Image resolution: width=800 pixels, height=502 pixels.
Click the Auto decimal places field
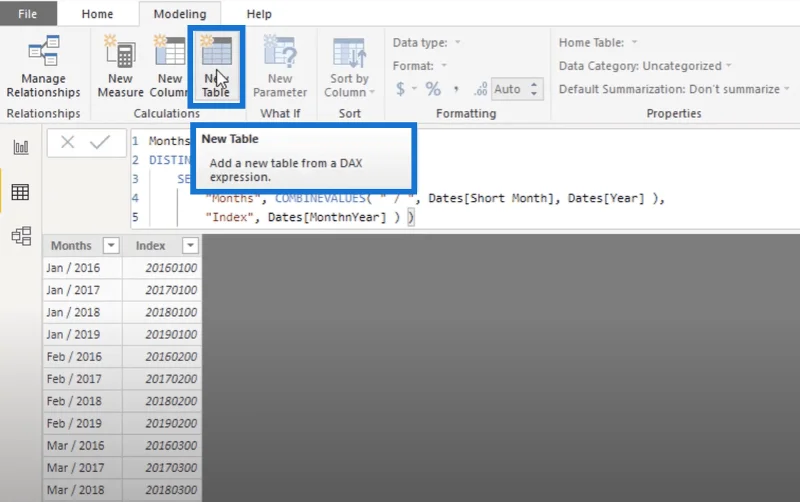(x=509, y=89)
